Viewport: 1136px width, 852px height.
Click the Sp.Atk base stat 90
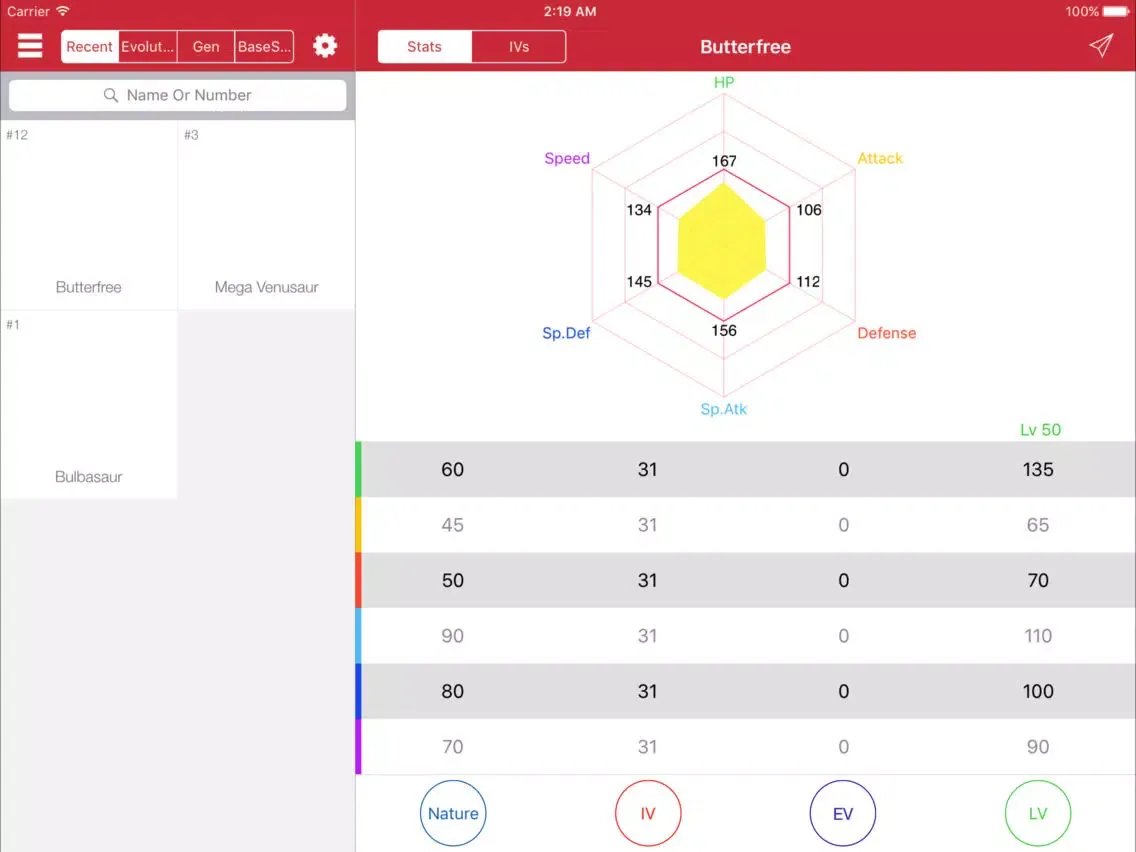click(453, 635)
